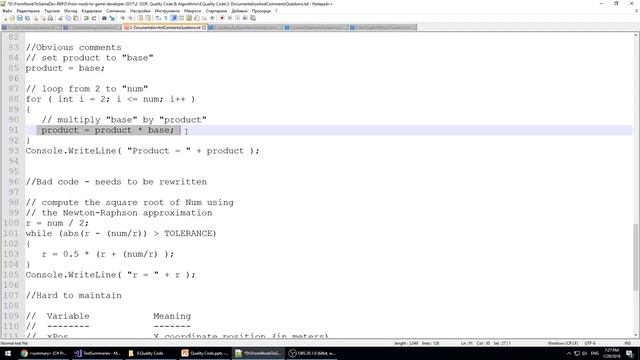Open the Търсене menu

point(52,11)
